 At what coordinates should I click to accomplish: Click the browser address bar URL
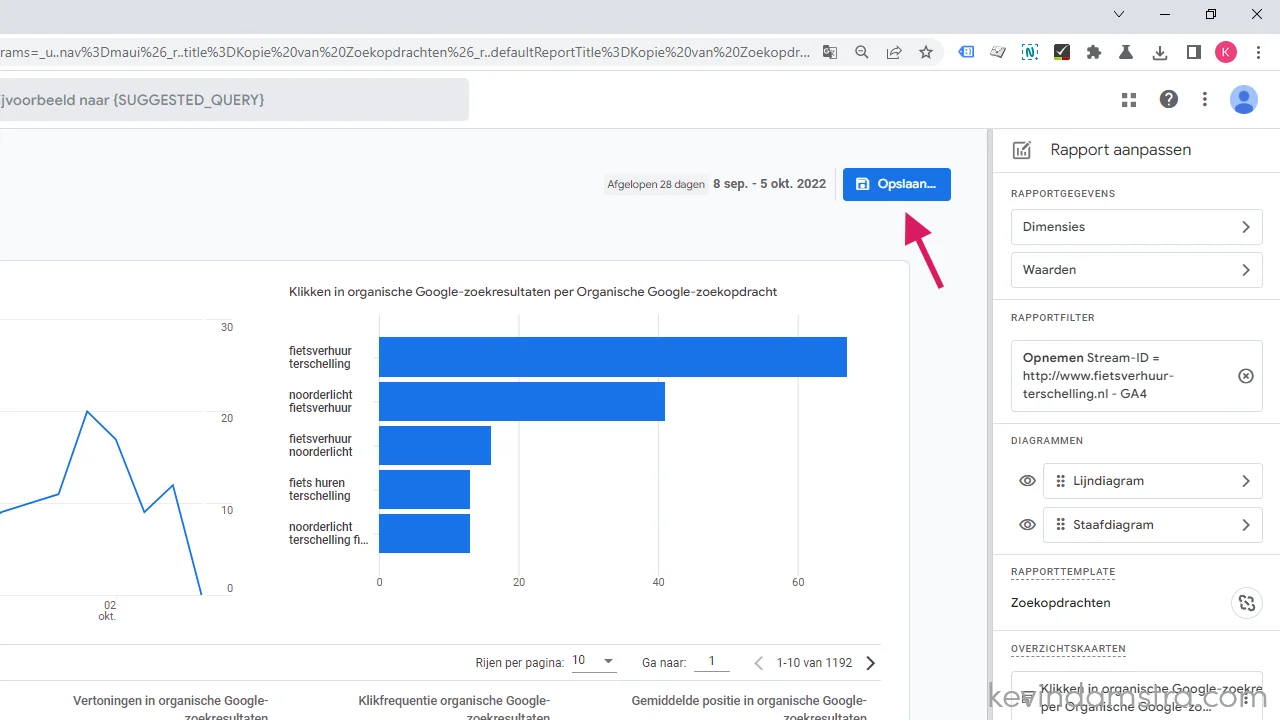point(405,52)
